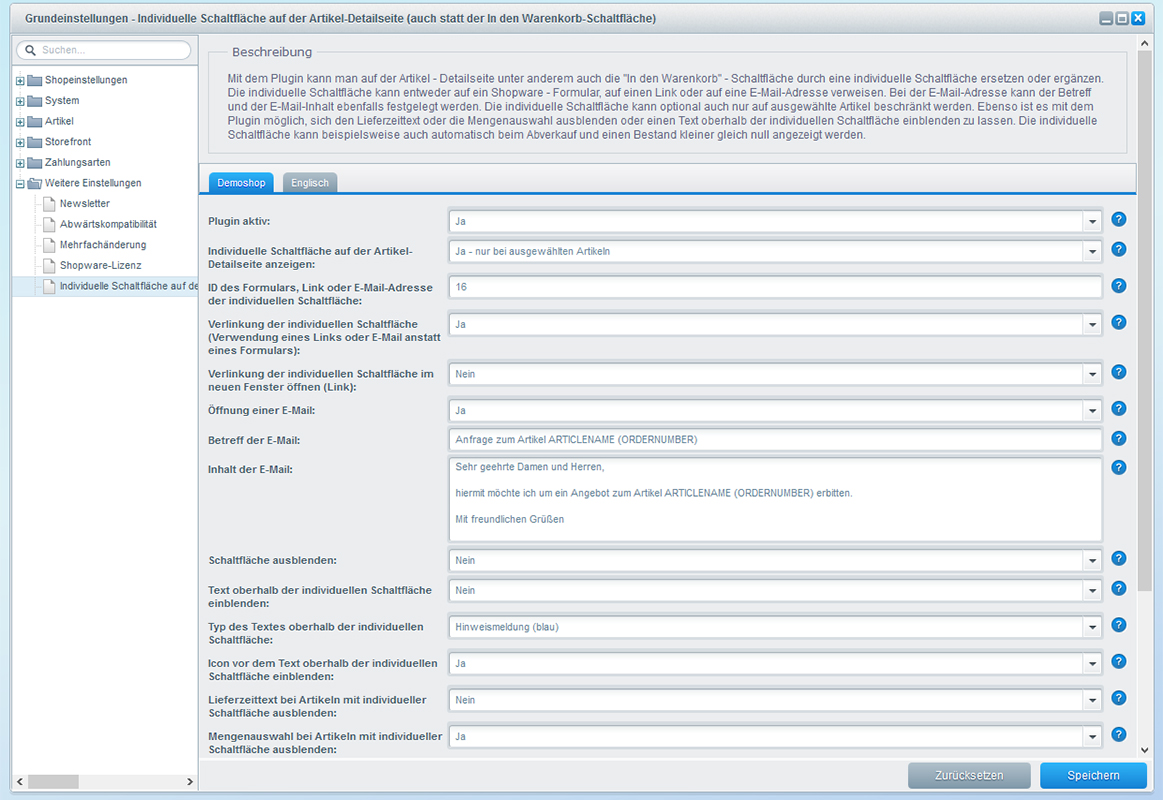The width and height of the screenshot is (1163, 800).
Task: Open dropdown showing 'Hinweismeldung (blau)'
Action: pyautogui.click(x=1092, y=627)
